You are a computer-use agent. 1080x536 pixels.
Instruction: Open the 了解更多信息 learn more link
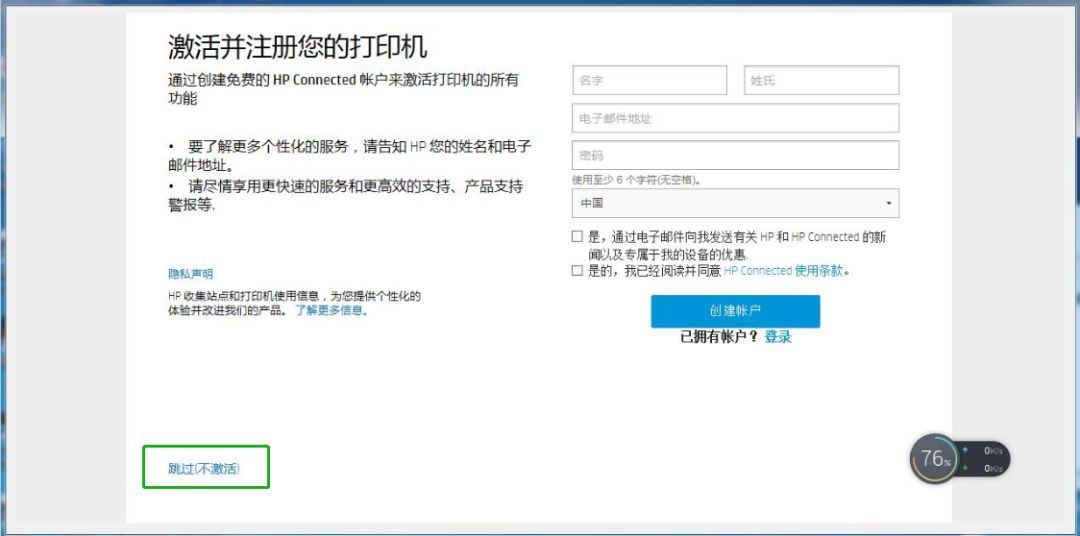(x=329, y=310)
